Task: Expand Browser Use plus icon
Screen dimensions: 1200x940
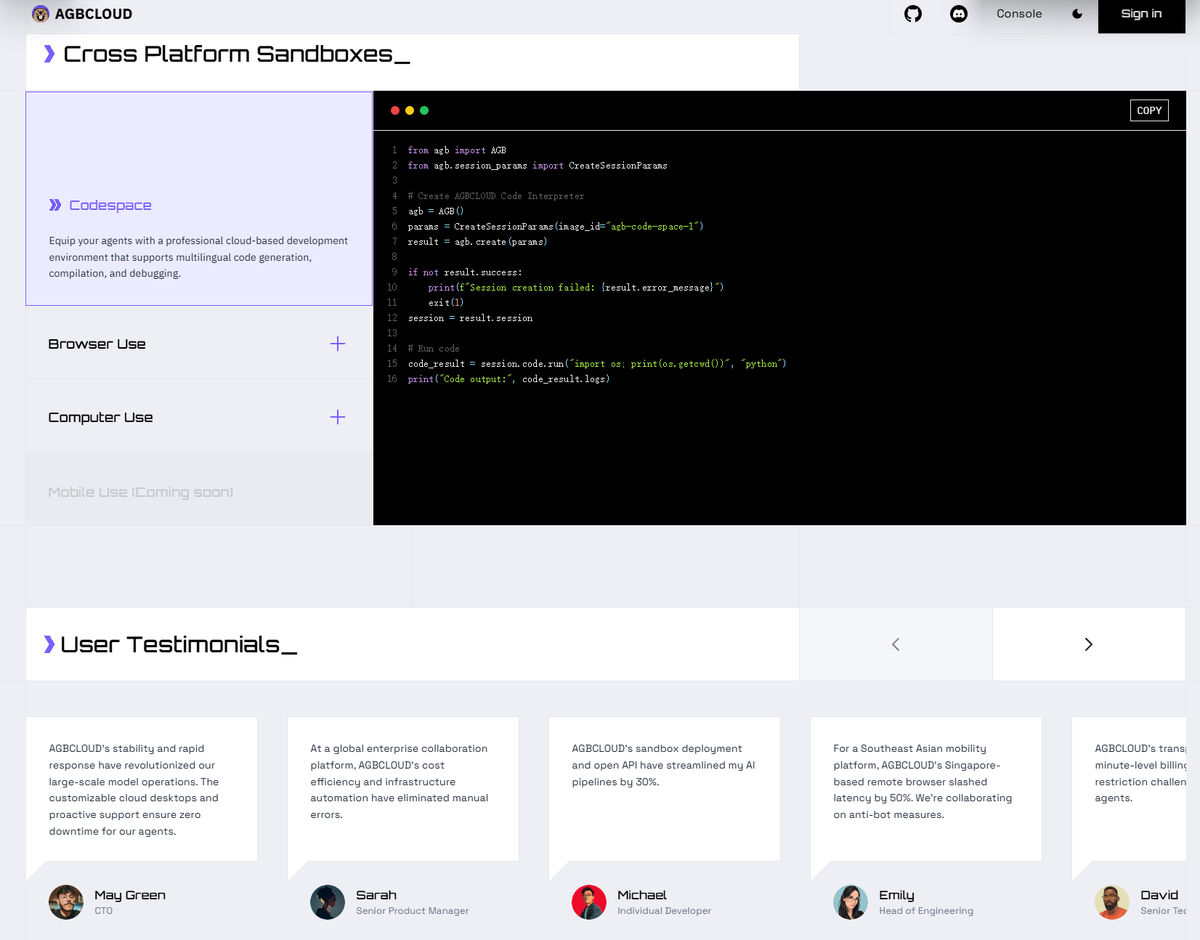Action: (338, 344)
